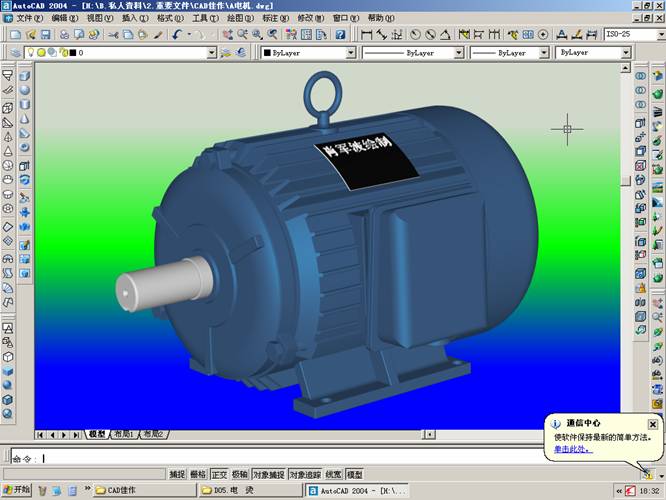
Task: Click the Angular Dimension tool
Action: click(x=445, y=35)
